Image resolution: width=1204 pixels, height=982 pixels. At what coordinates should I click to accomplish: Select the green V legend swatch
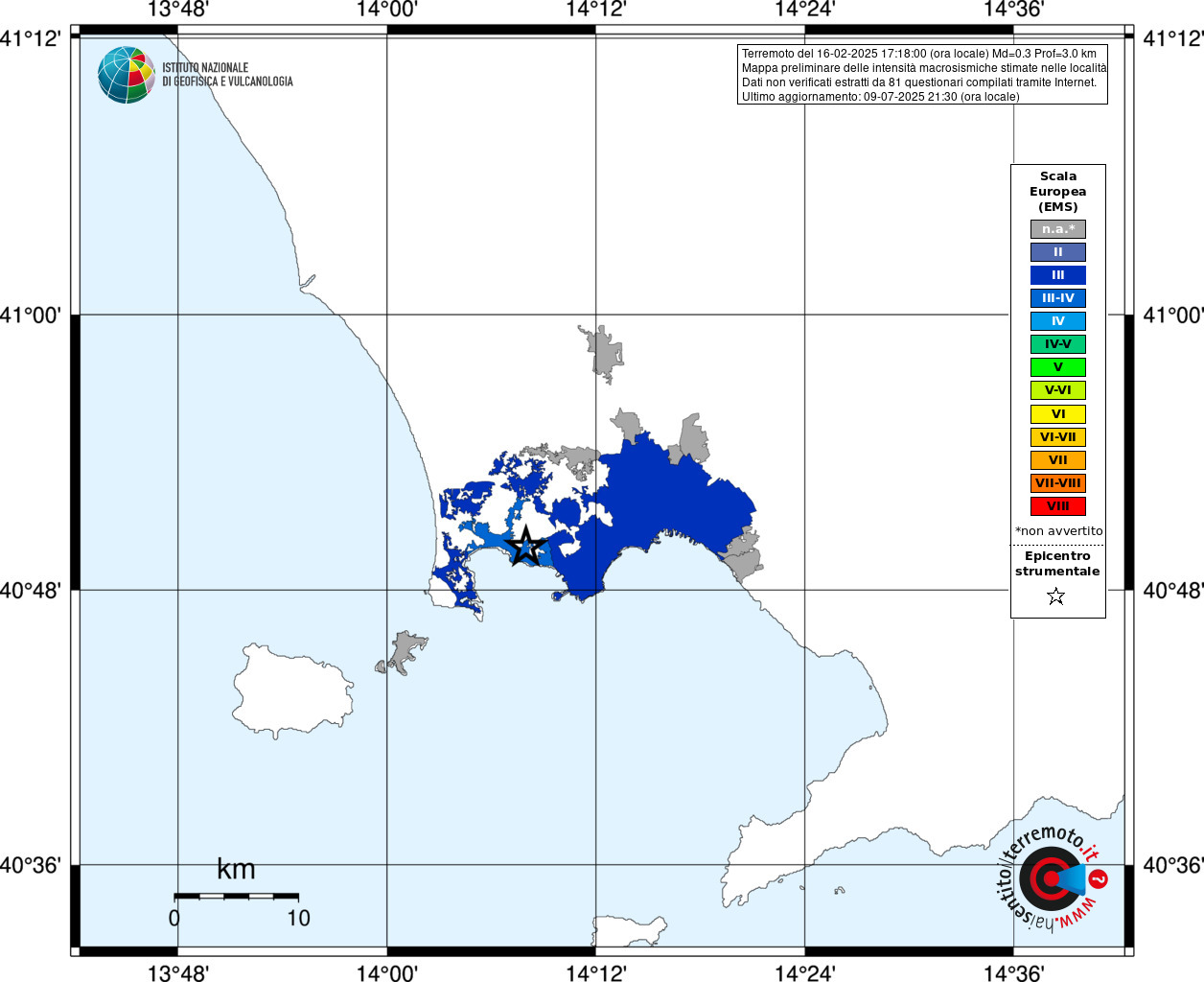1058,367
